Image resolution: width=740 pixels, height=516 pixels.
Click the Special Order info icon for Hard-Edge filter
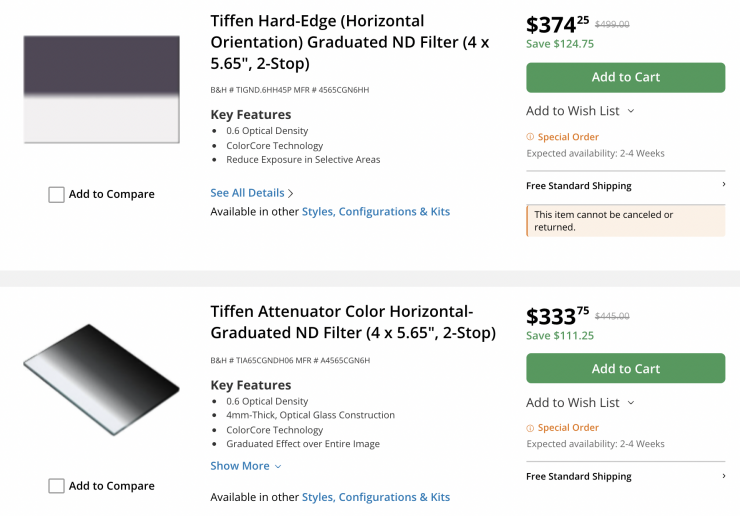[x=530, y=137]
